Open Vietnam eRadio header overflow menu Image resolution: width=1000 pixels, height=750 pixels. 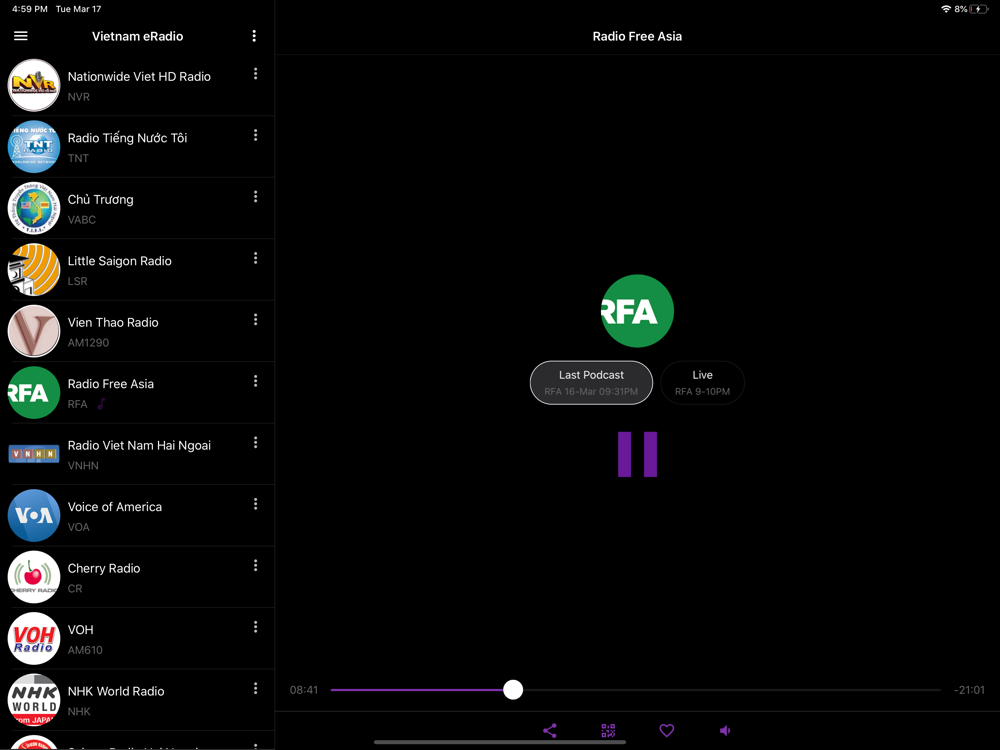[254, 36]
